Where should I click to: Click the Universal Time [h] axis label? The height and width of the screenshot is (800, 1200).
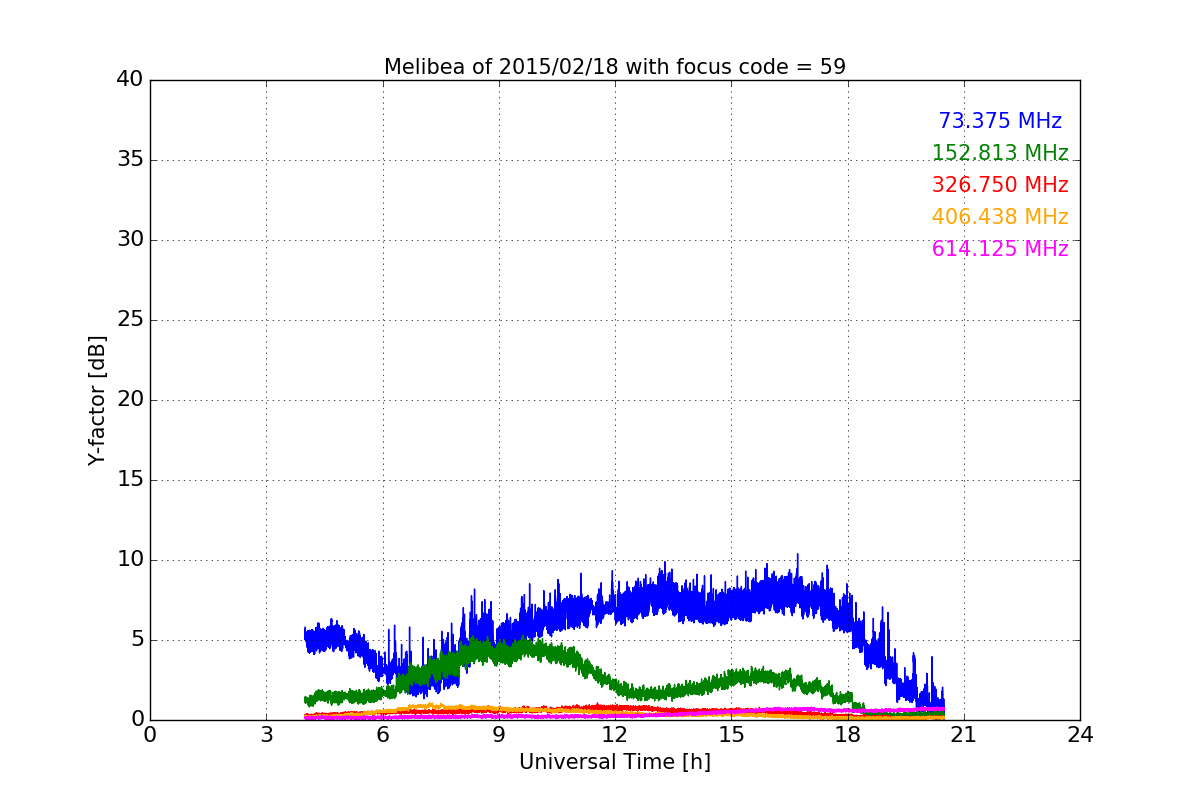pyautogui.click(x=615, y=762)
